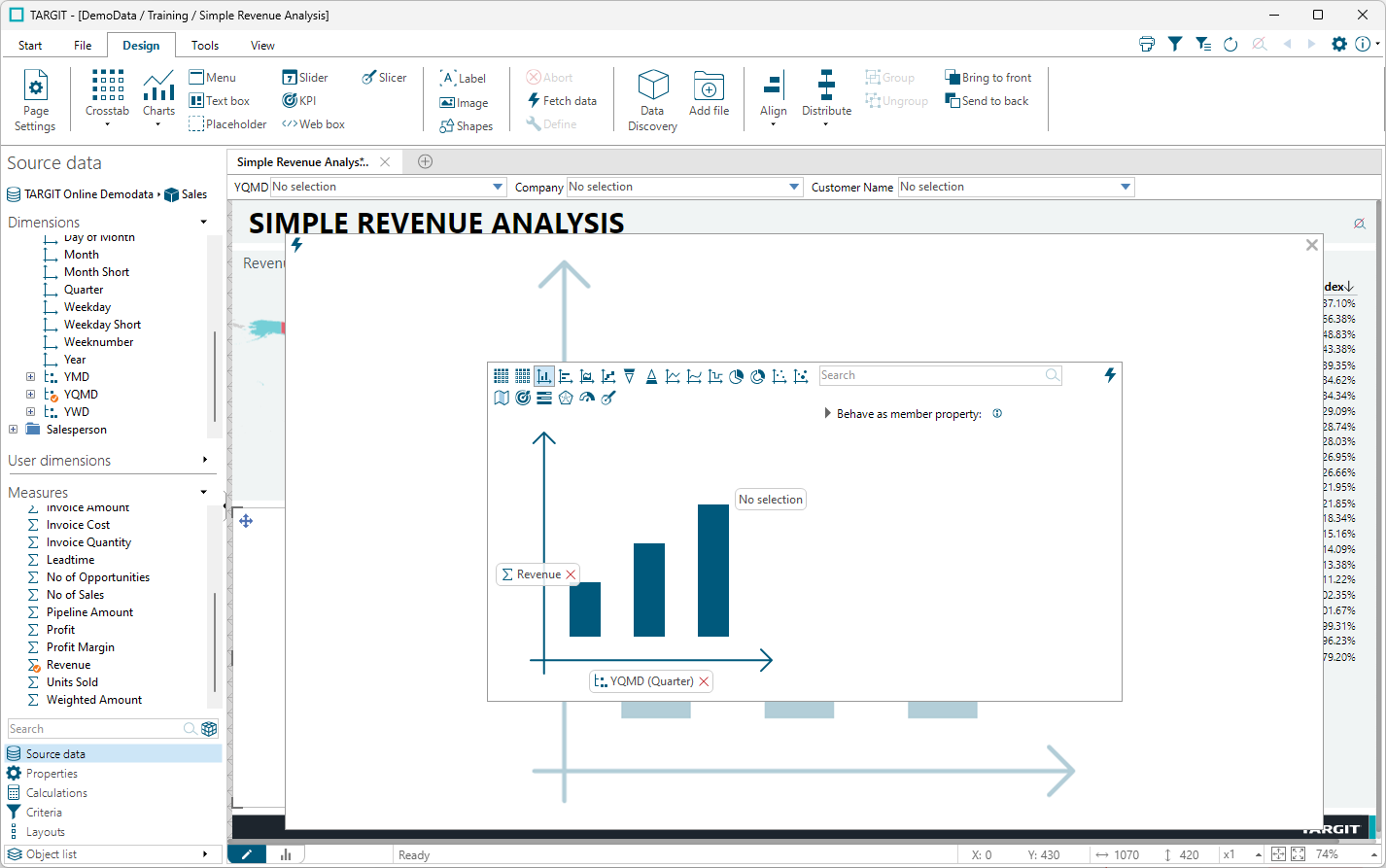Open the Distribute options
Screen dimensions: 1386x868
click(x=826, y=98)
